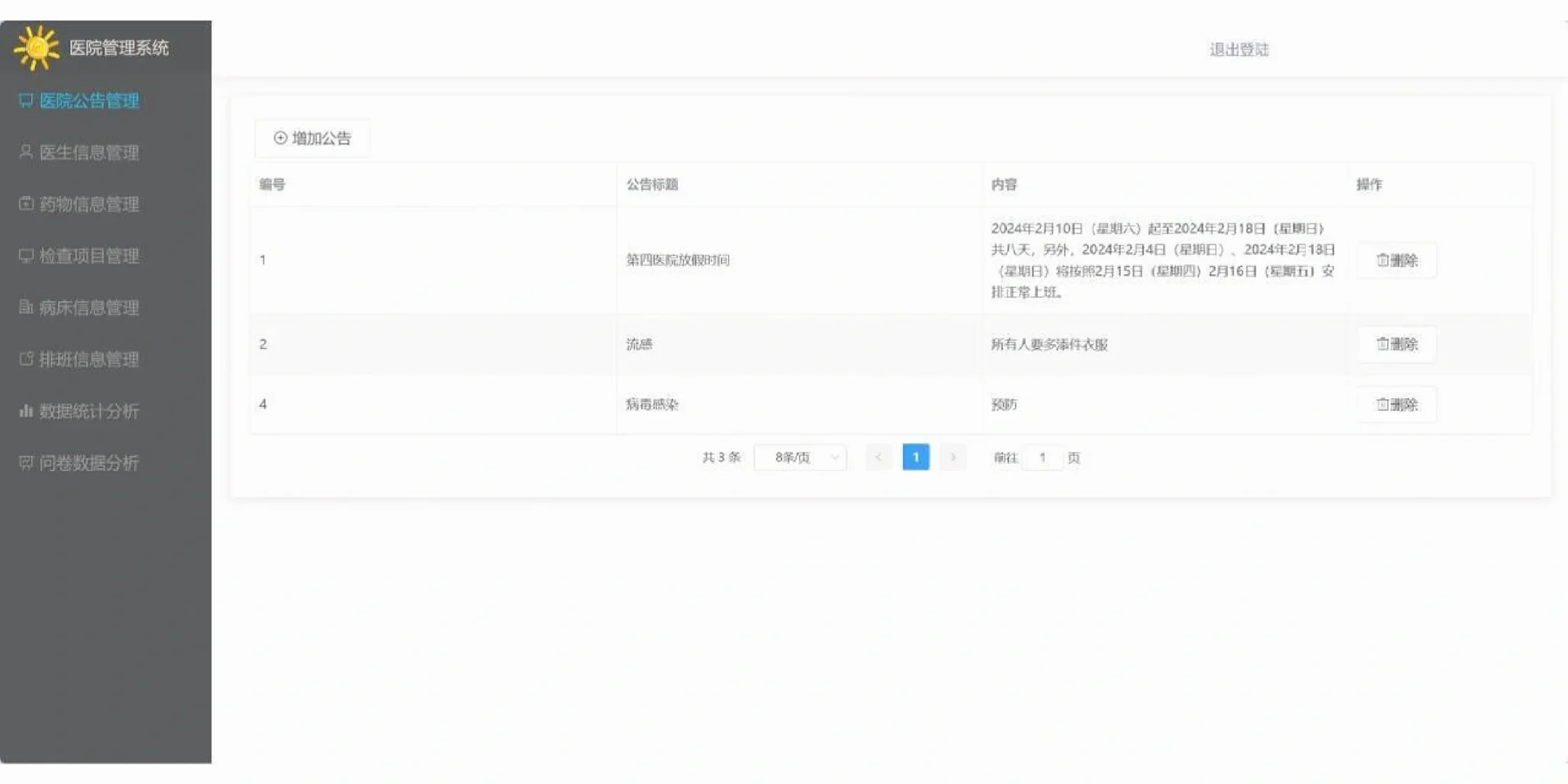Click the pill icon next to 药物信息管理

point(25,204)
